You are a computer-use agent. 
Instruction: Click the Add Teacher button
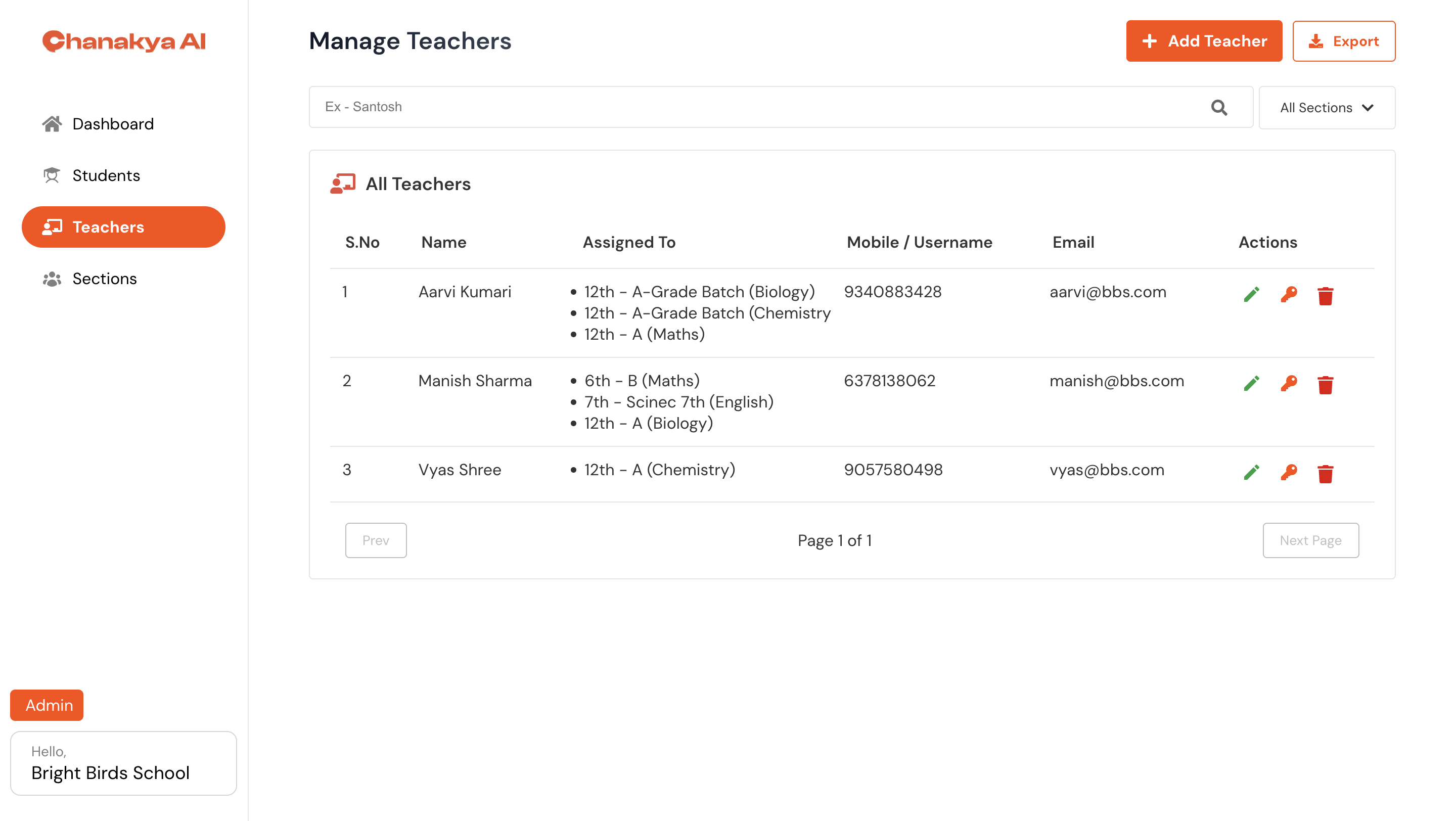tap(1204, 41)
